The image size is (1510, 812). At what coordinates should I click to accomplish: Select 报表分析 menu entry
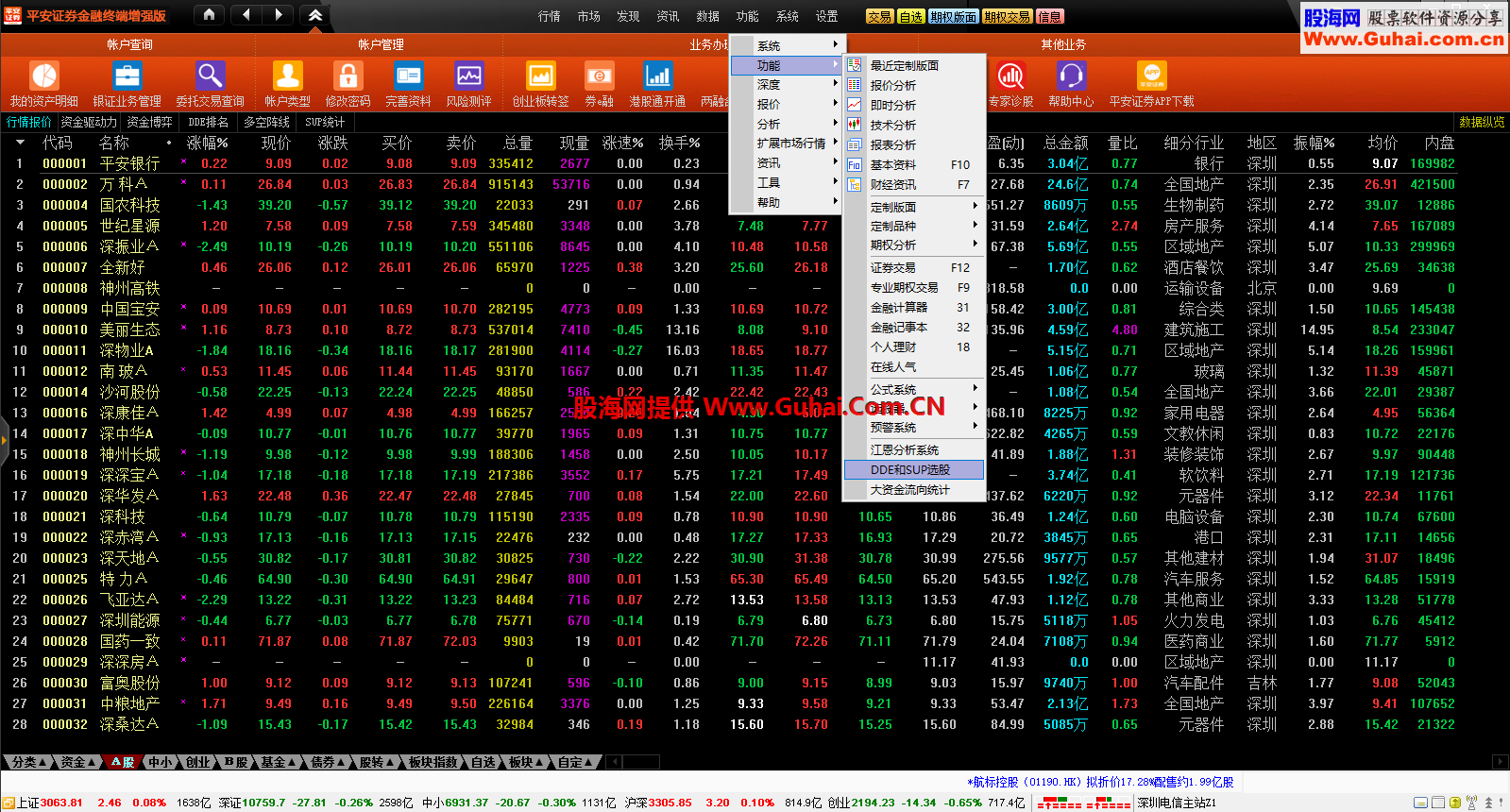click(x=914, y=144)
